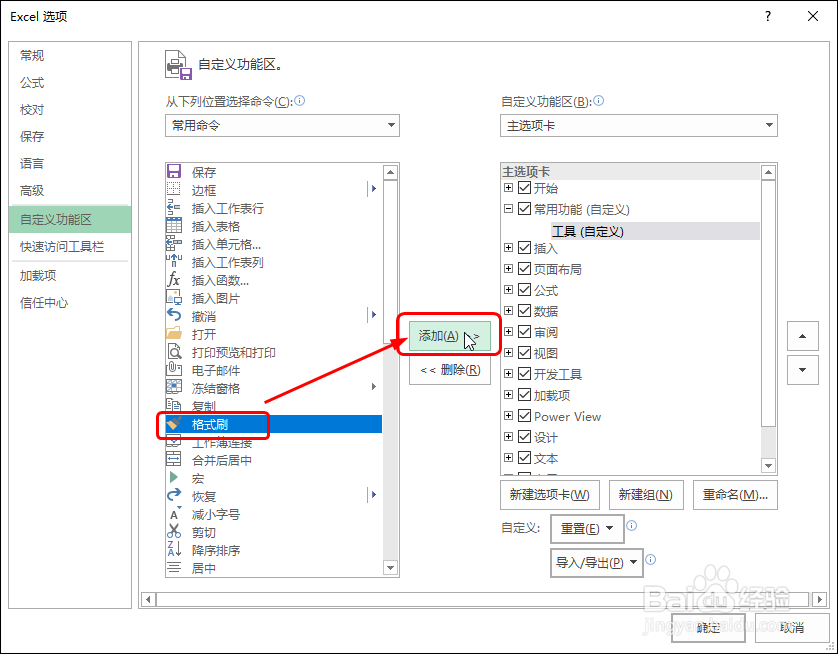Click info icon beside Import/Export button

[650, 559]
